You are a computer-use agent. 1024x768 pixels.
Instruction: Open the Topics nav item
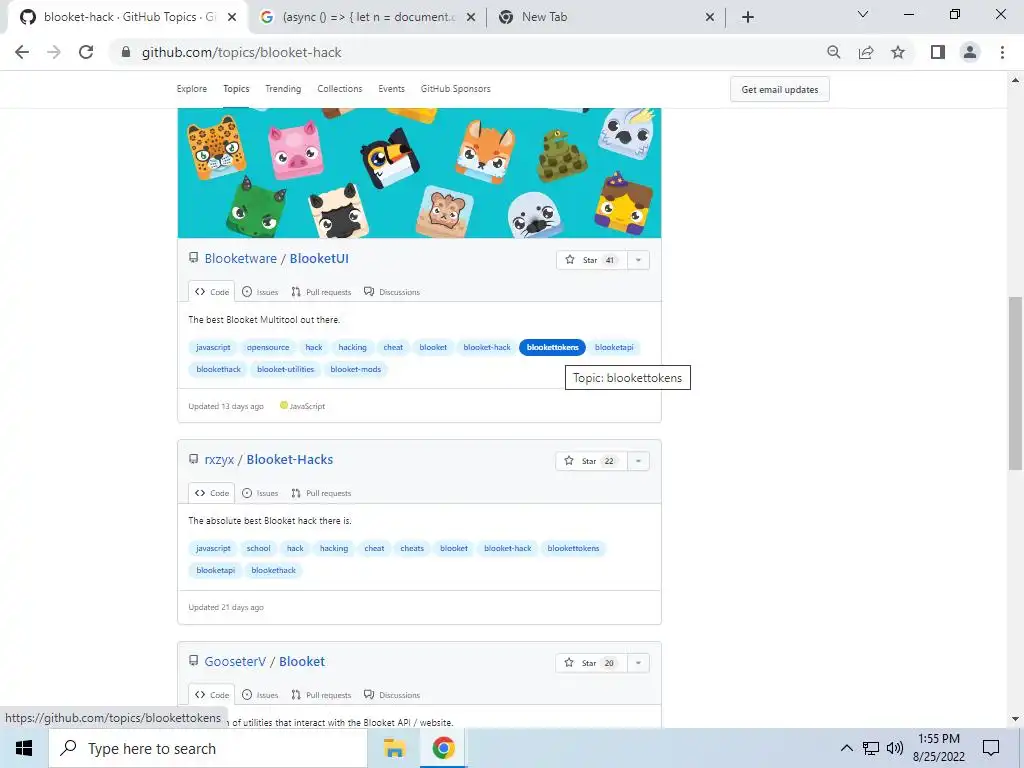236,89
